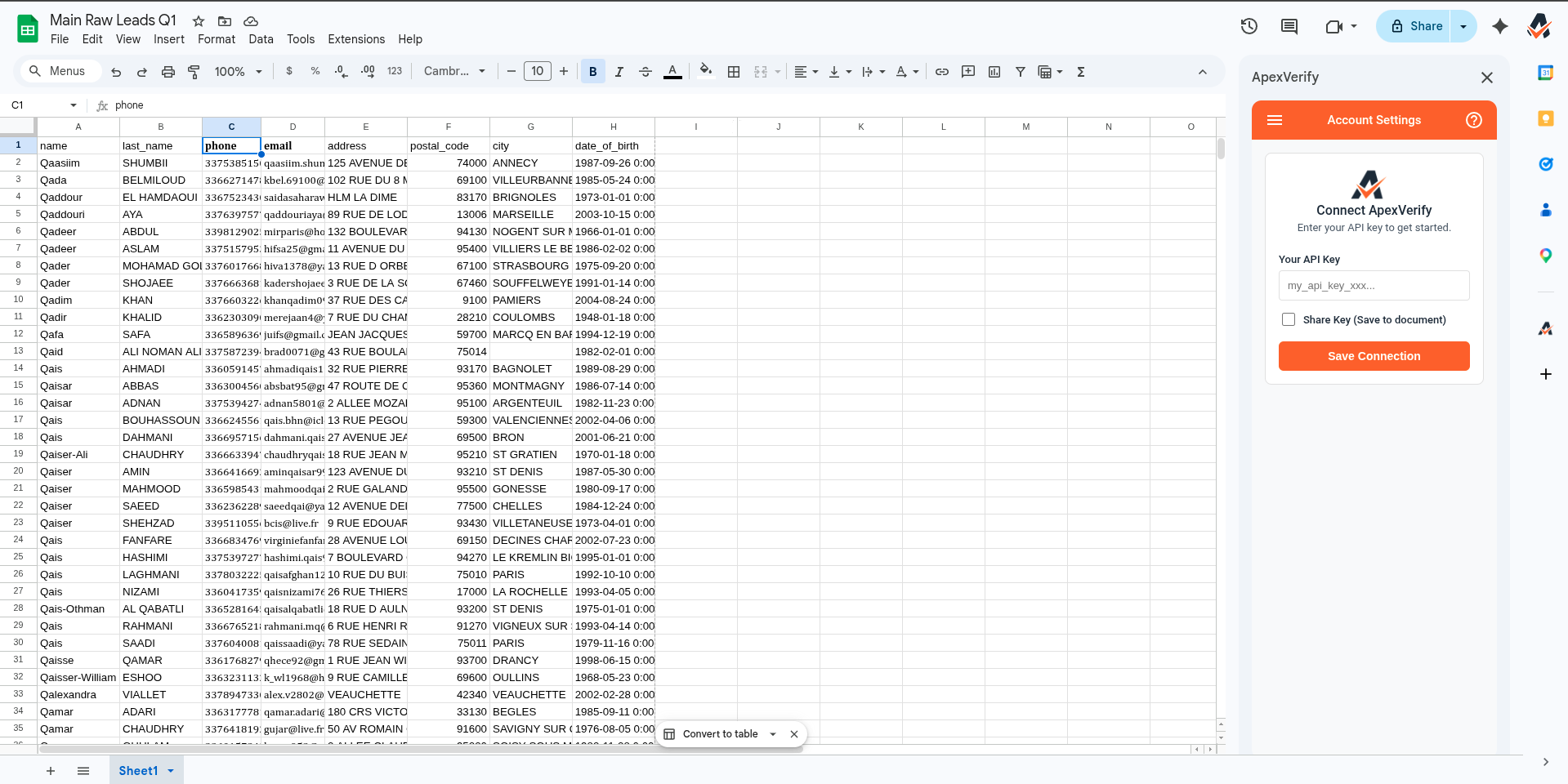Select the Sum functions icon
Screen dimensions: 1568x784
[x=1080, y=71]
